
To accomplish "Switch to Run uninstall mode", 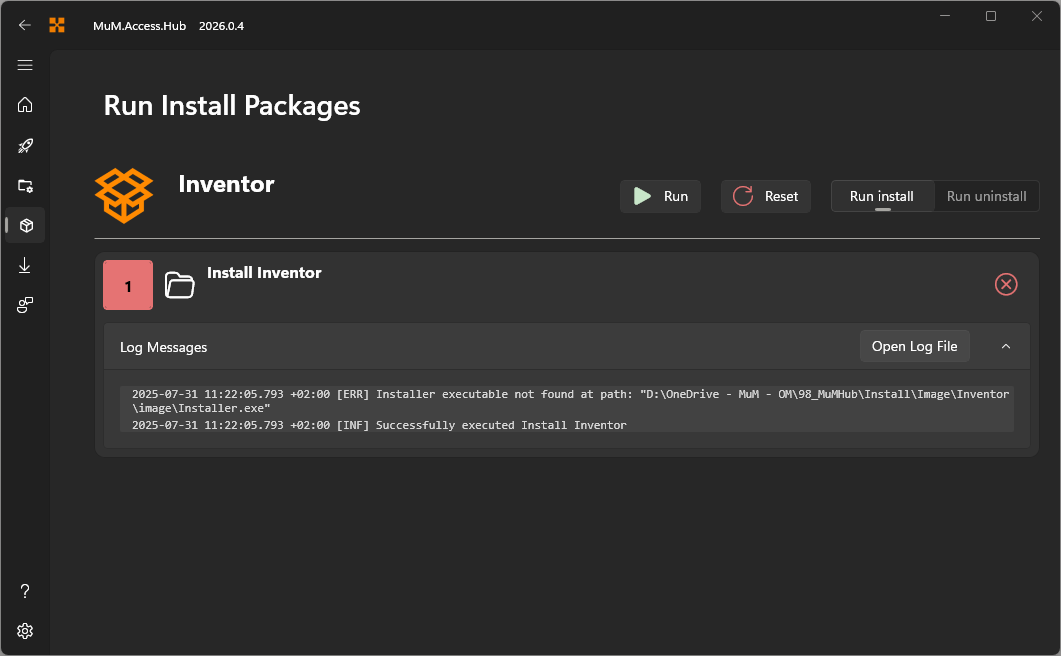I will pyautogui.click(x=986, y=196).
